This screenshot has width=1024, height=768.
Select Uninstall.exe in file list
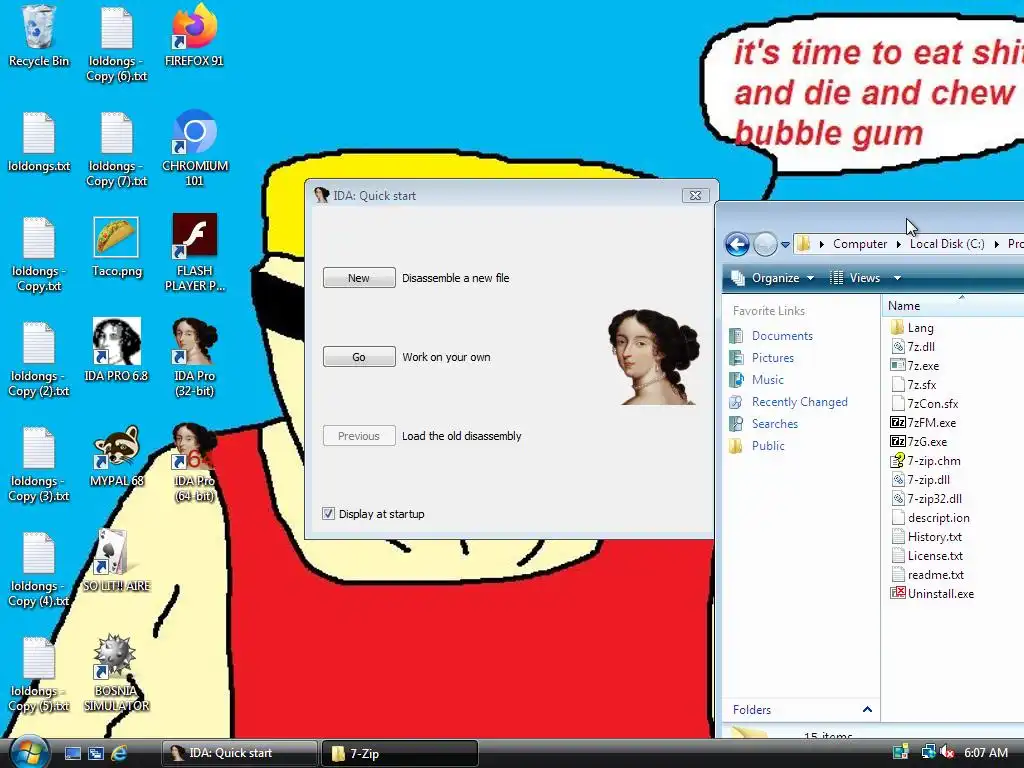tap(933, 594)
